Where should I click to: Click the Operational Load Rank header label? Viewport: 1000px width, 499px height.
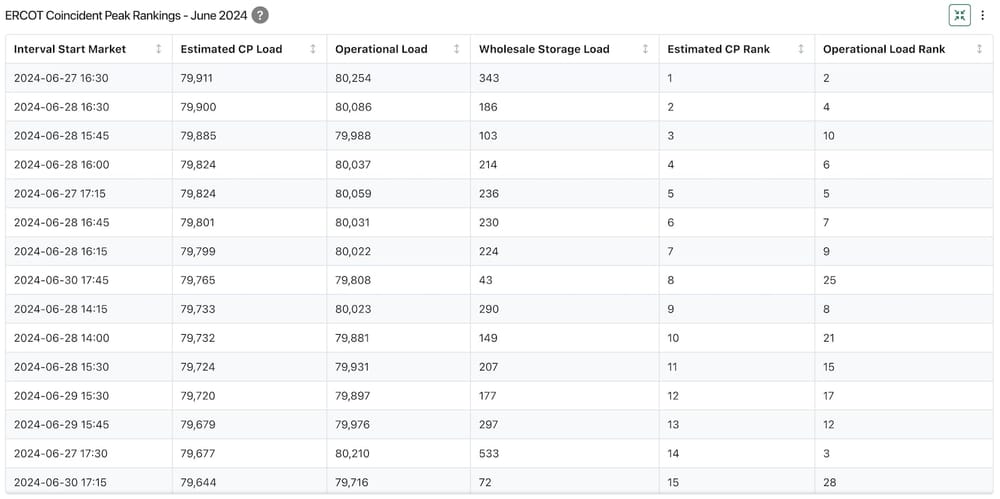(x=884, y=49)
